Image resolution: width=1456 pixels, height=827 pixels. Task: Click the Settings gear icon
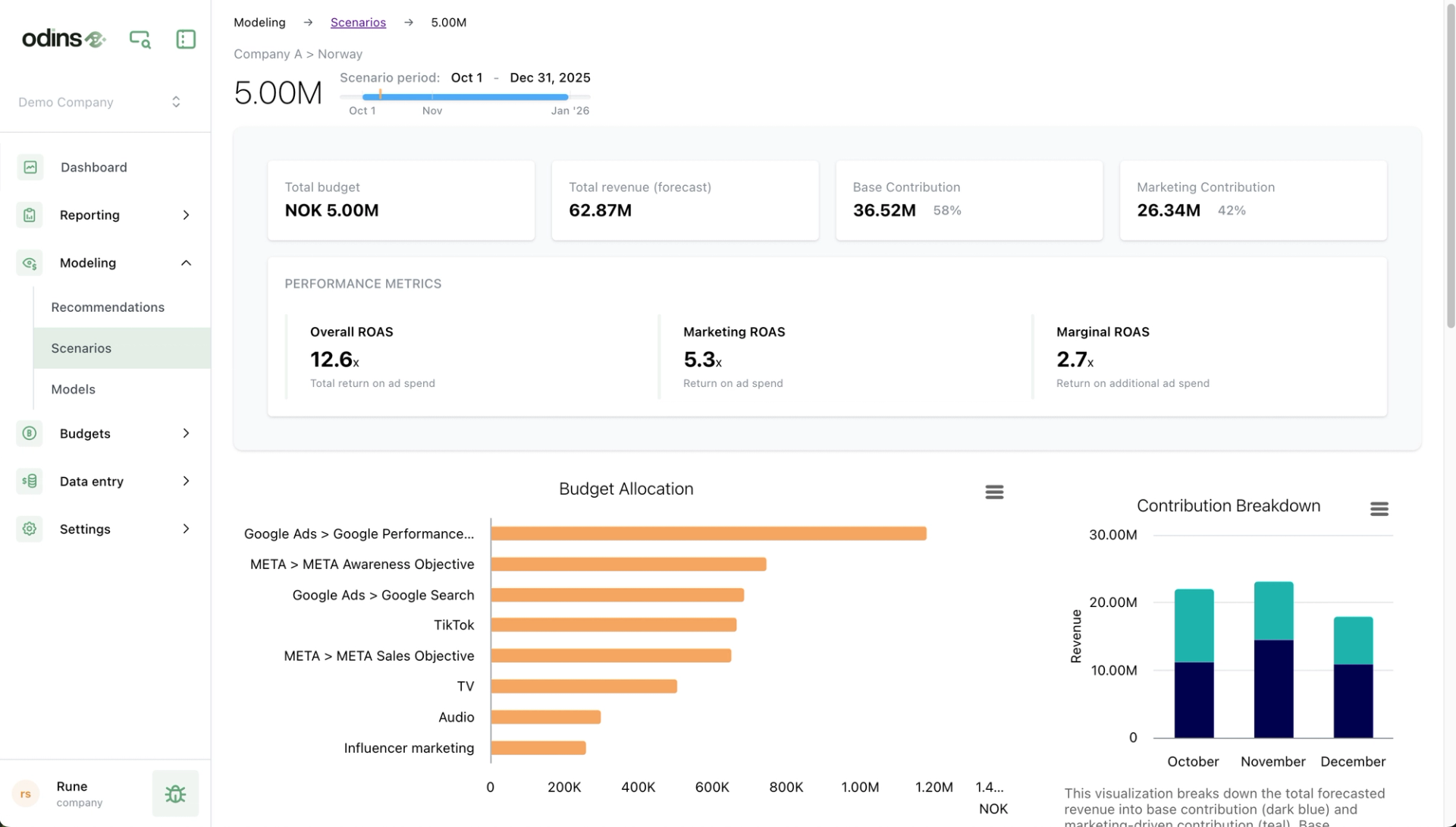pyautogui.click(x=30, y=529)
